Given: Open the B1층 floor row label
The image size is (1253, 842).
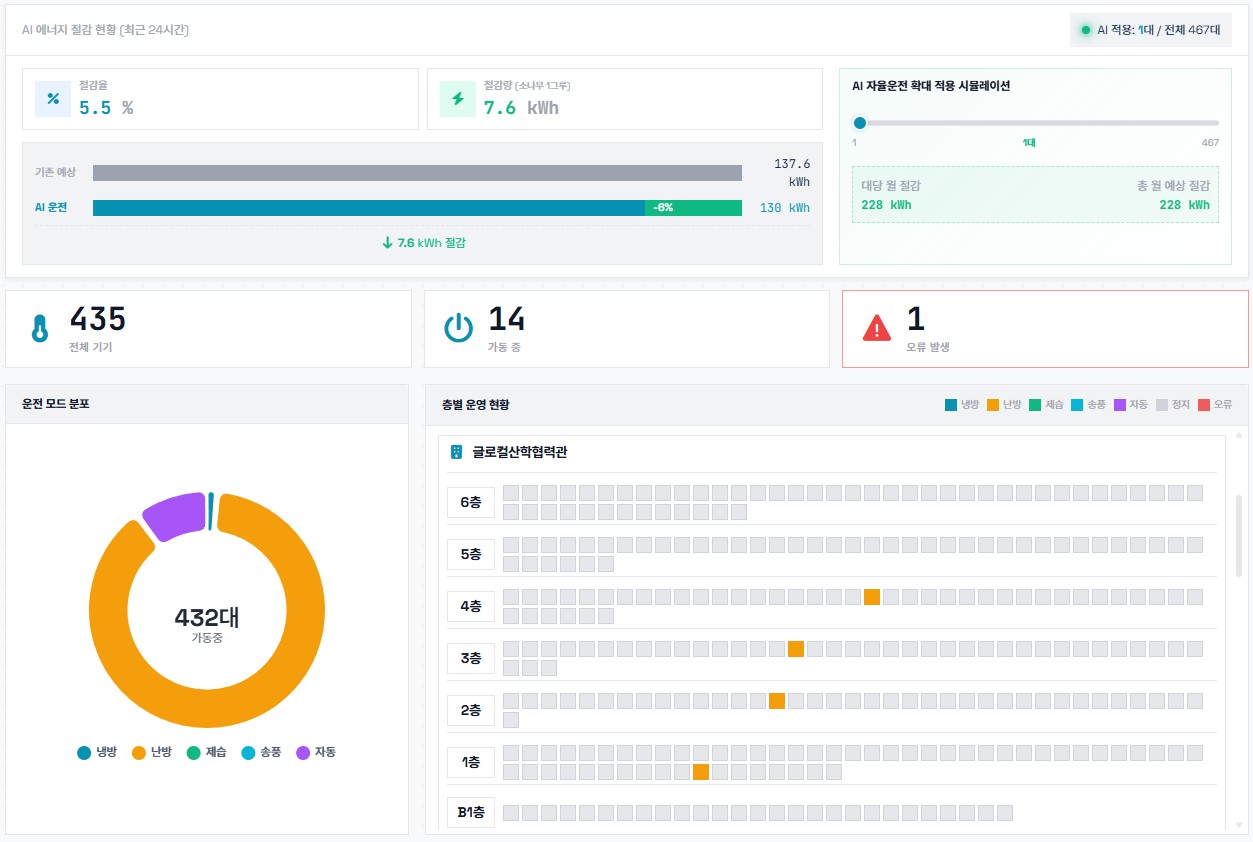Looking at the screenshot, I should pyautogui.click(x=471, y=812).
